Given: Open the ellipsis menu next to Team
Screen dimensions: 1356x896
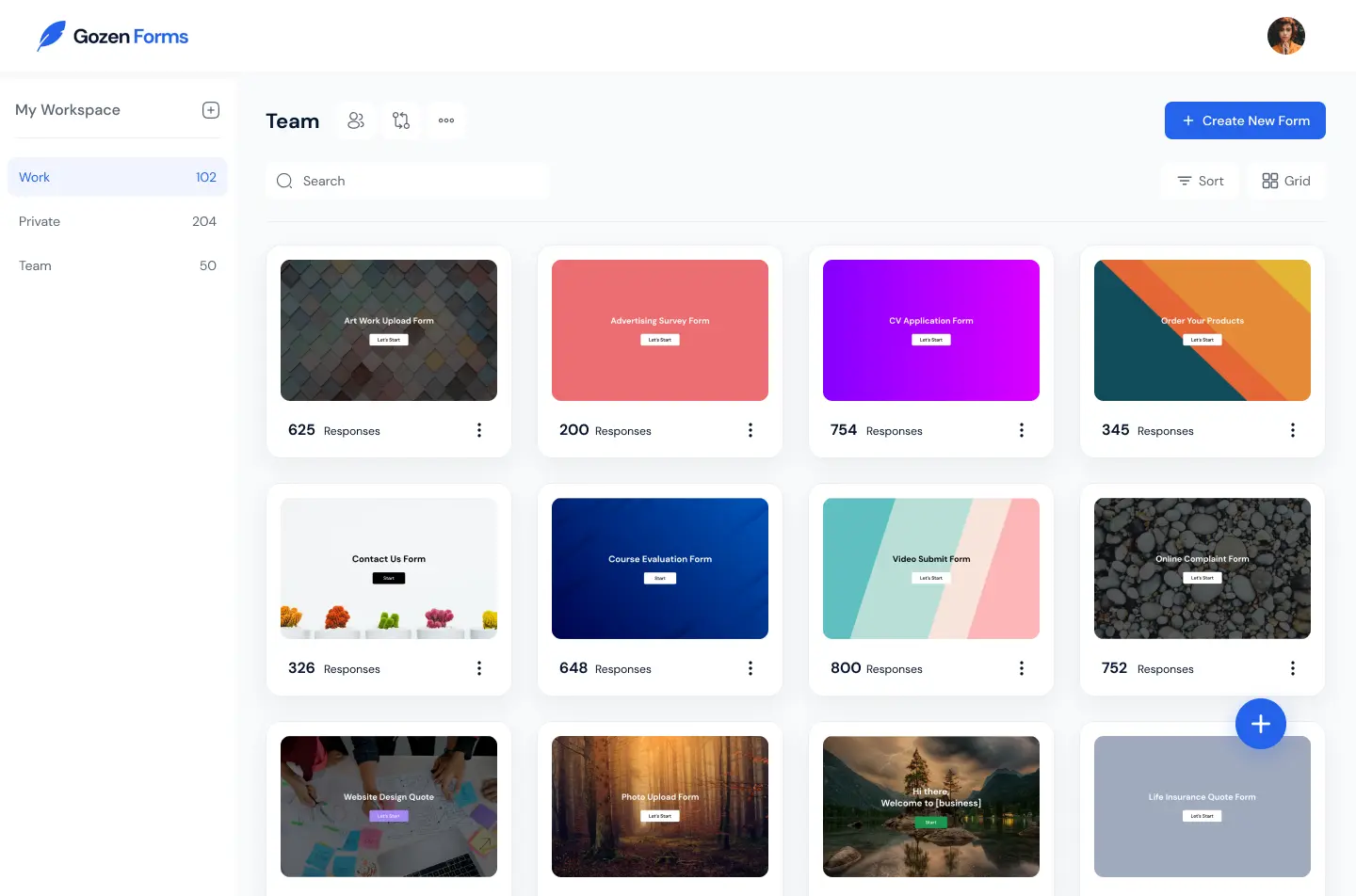Looking at the screenshot, I should (446, 120).
